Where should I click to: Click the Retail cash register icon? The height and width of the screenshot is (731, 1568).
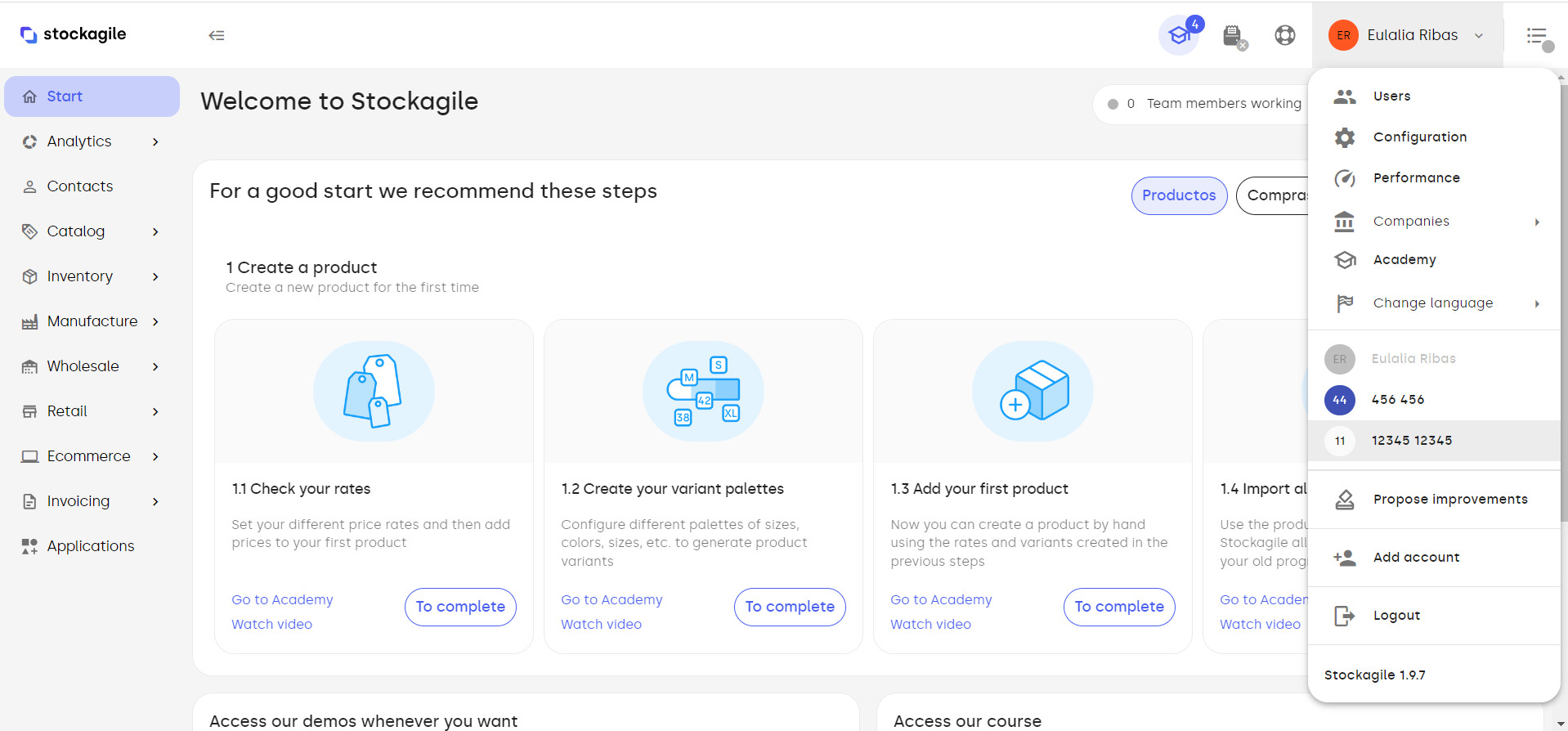click(x=30, y=411)
